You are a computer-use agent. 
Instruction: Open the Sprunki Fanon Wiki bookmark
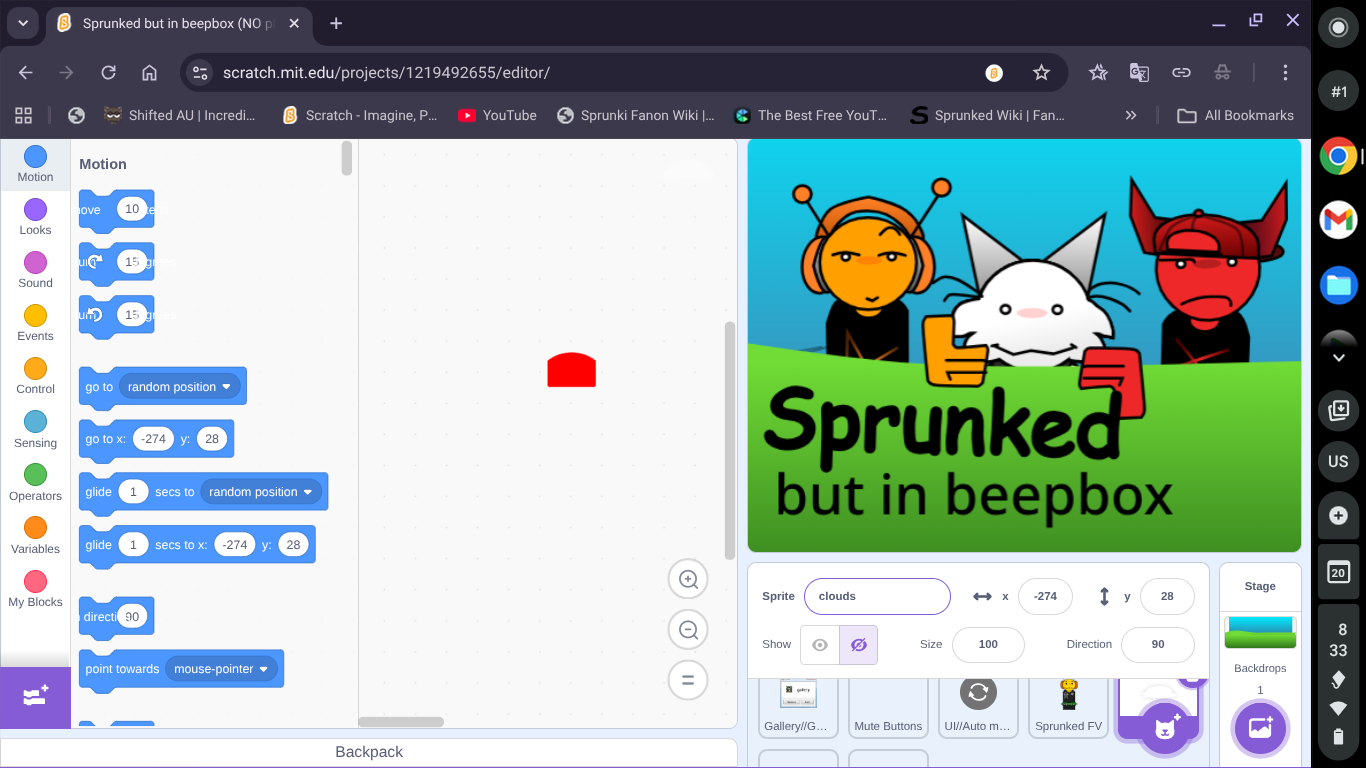click(x=636, y=115)
